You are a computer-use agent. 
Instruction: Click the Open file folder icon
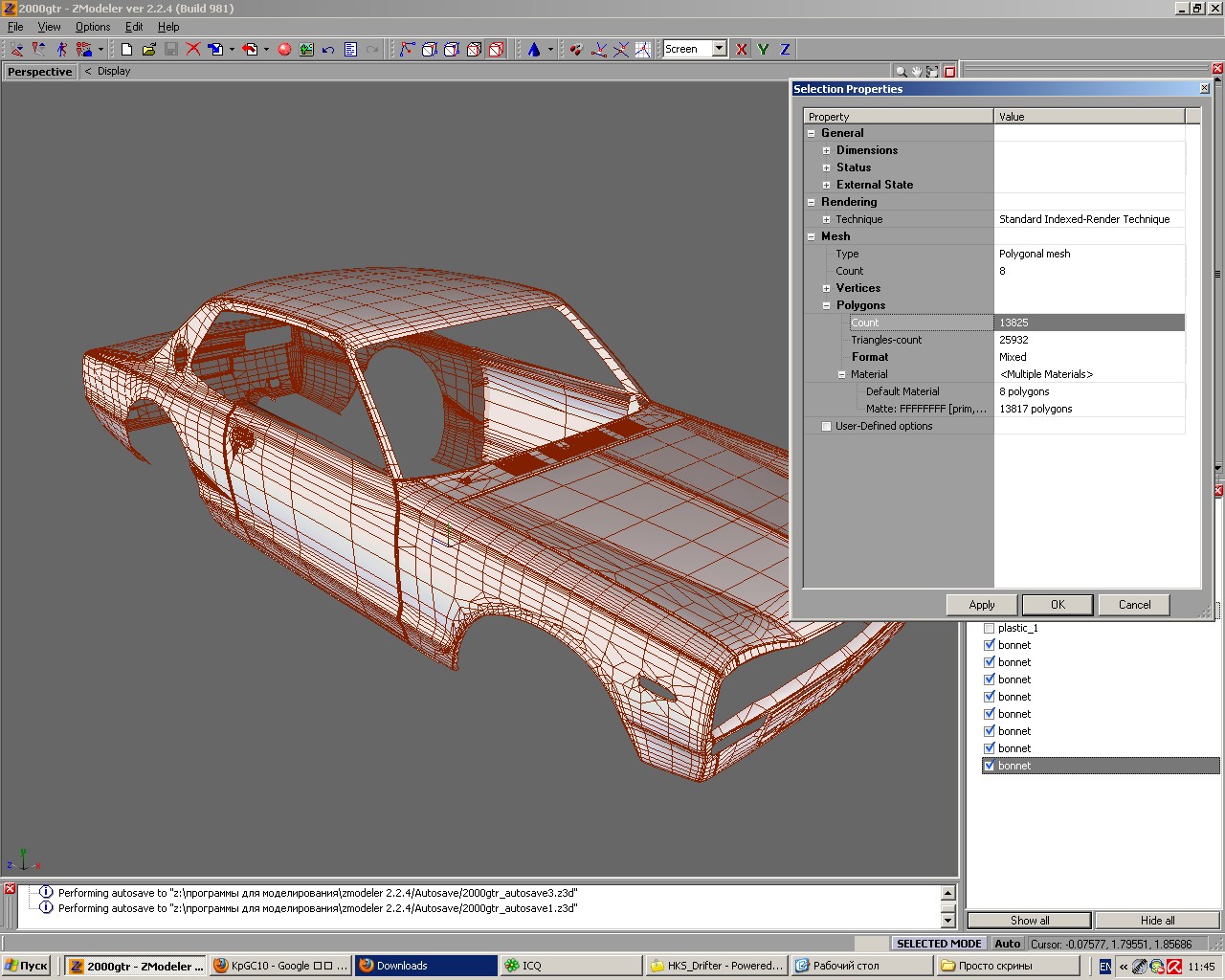click(148, 49)
